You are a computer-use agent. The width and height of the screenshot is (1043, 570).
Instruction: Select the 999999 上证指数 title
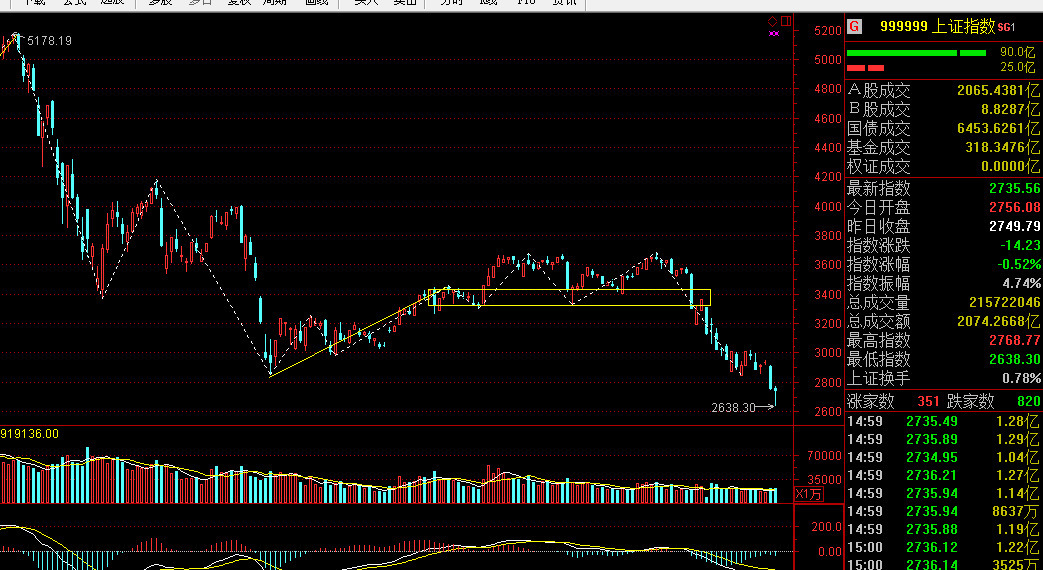click(938, 27)
